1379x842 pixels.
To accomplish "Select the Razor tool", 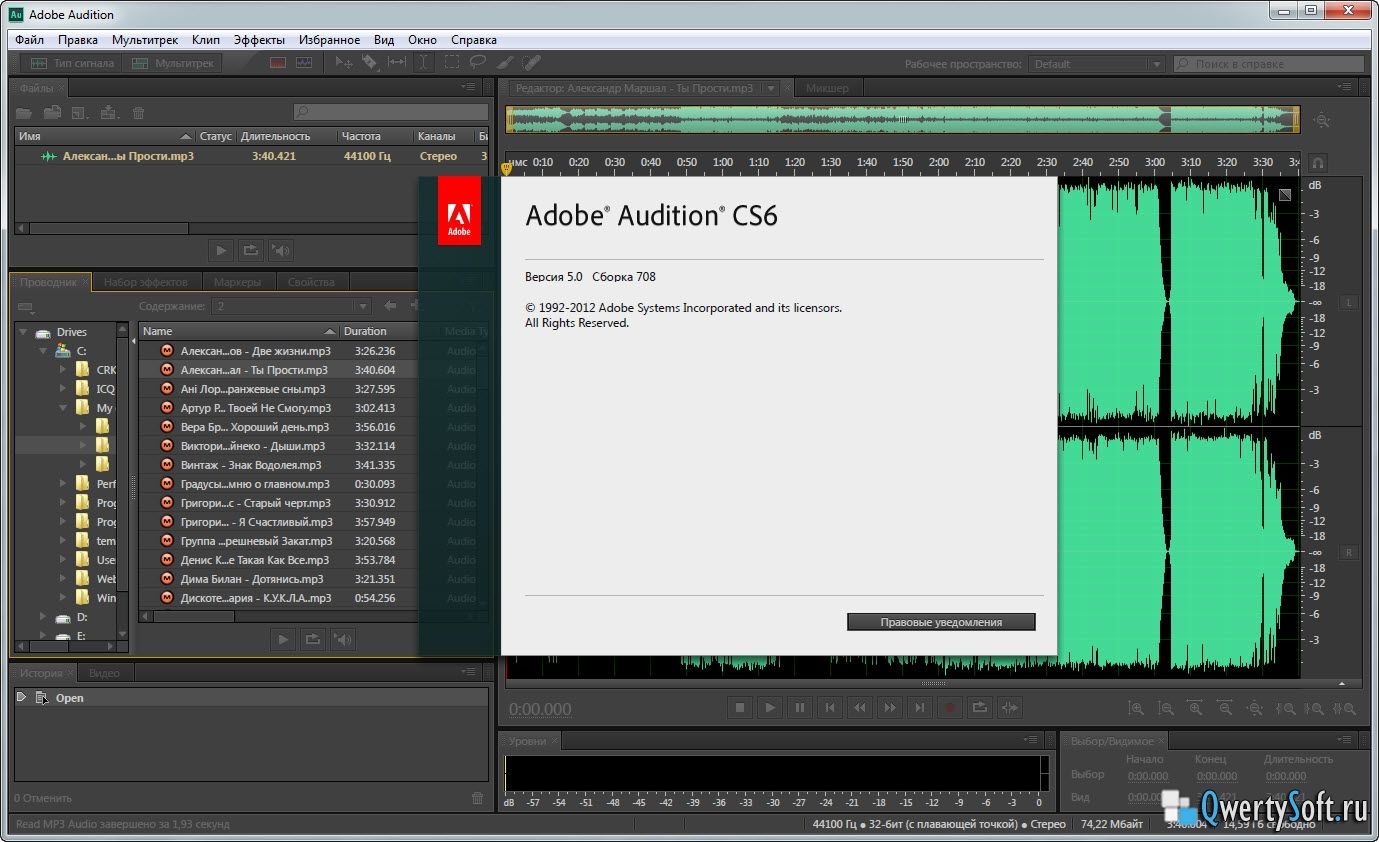I will (x=370, y=63).
